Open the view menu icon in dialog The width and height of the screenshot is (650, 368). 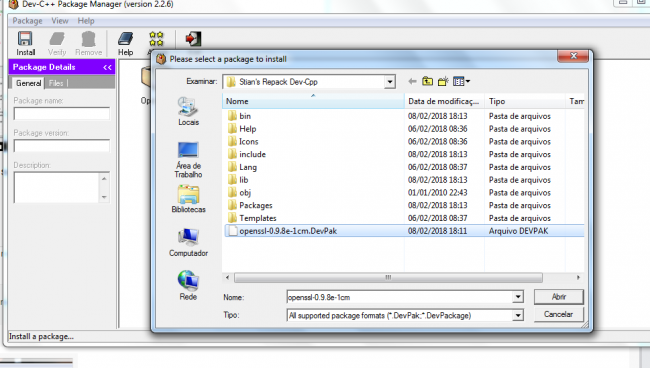click(461, 82)
